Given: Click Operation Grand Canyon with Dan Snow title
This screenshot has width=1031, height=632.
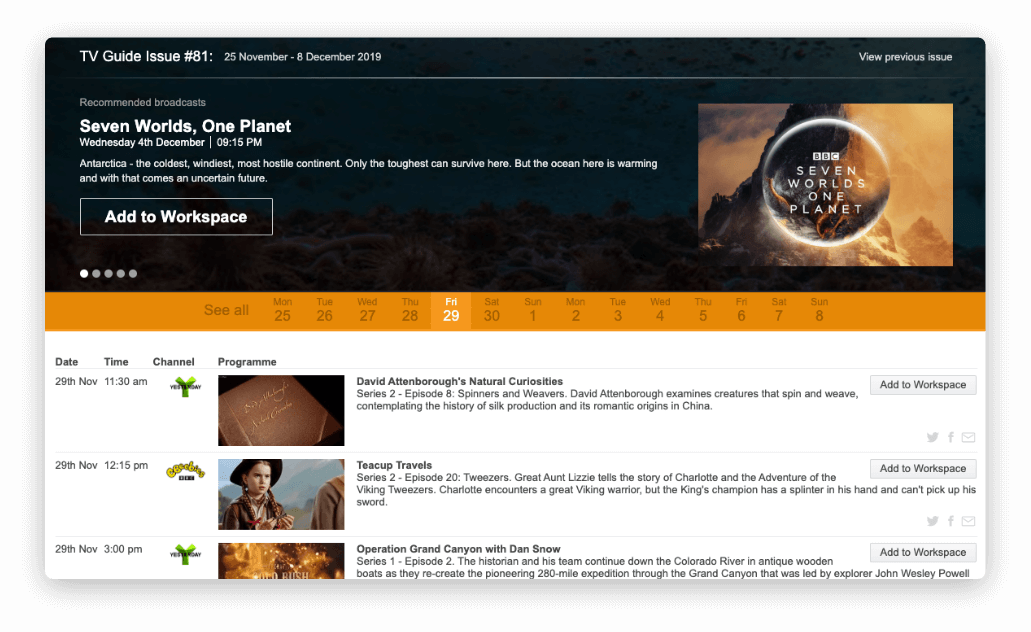Looking at the screenshot, I should (458, 549).
